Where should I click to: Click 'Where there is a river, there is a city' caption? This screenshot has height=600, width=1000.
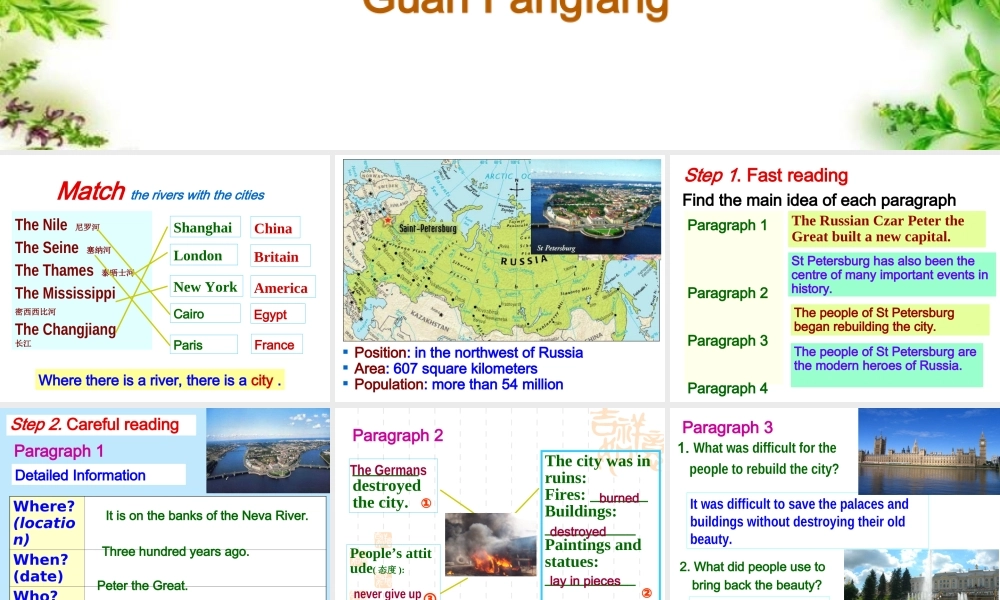(159, 381)
